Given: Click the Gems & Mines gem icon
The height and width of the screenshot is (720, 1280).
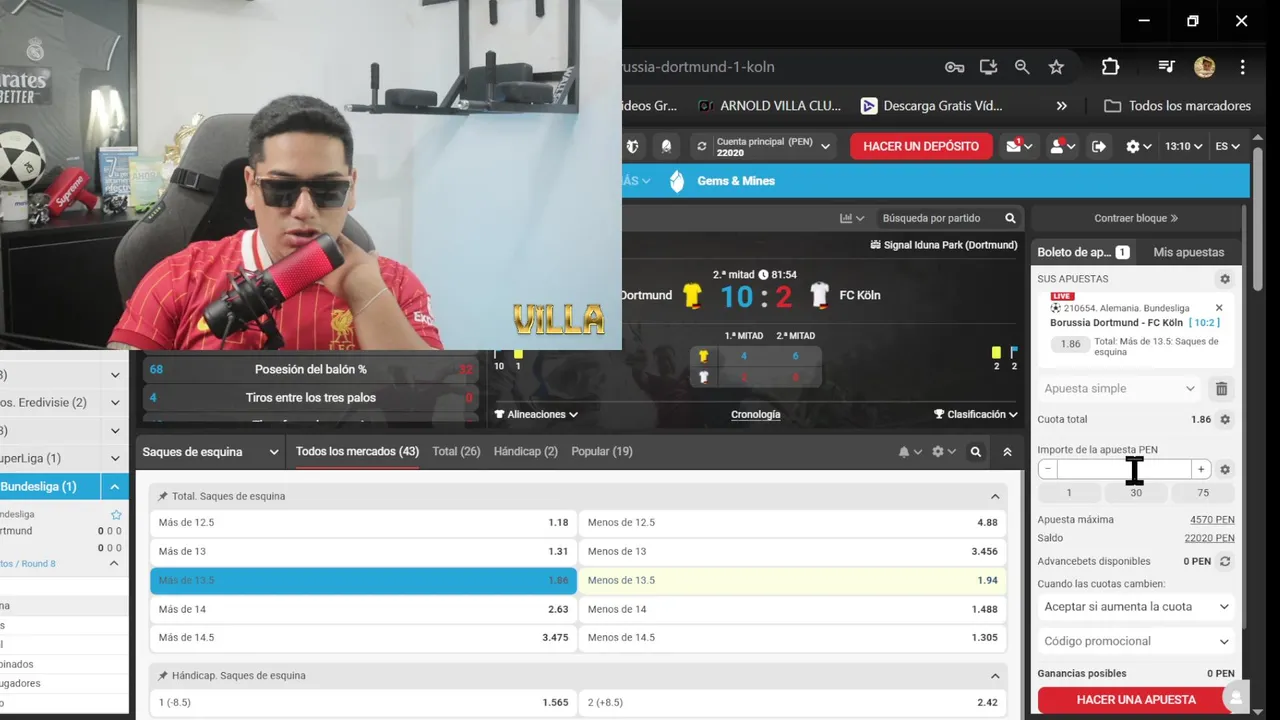Looking at the screenshot, I should click(x=677, y=181).
